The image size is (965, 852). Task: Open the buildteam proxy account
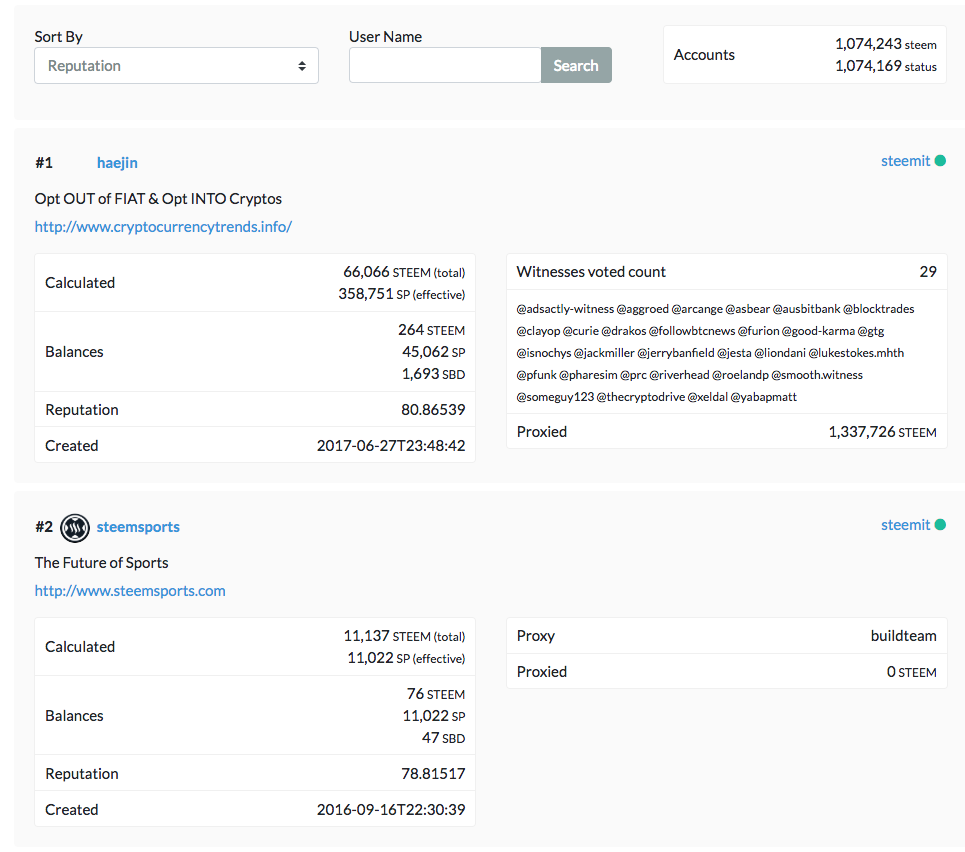click(x=903, y=636)
